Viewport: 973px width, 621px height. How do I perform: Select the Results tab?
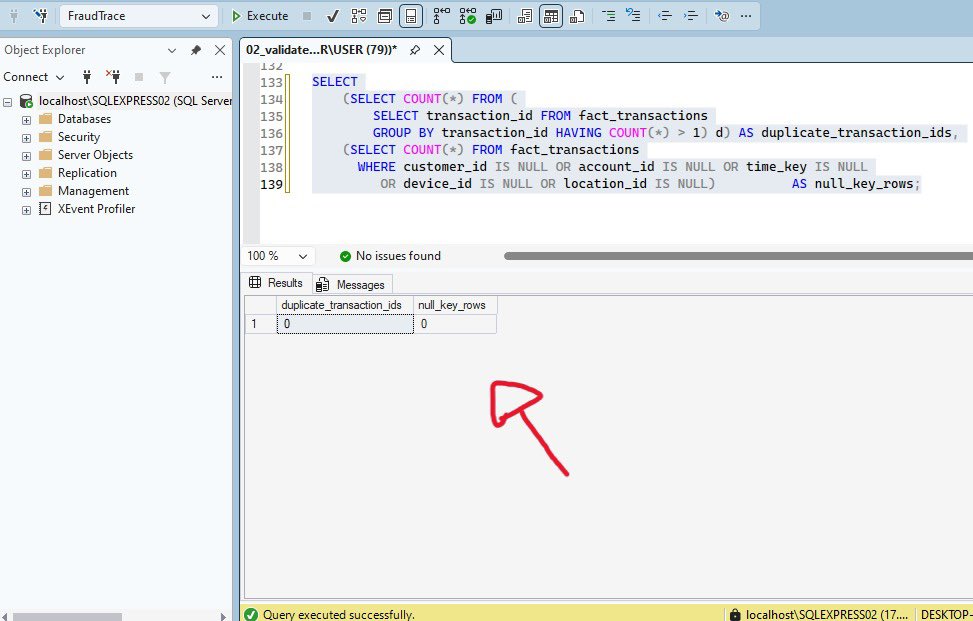276,283
